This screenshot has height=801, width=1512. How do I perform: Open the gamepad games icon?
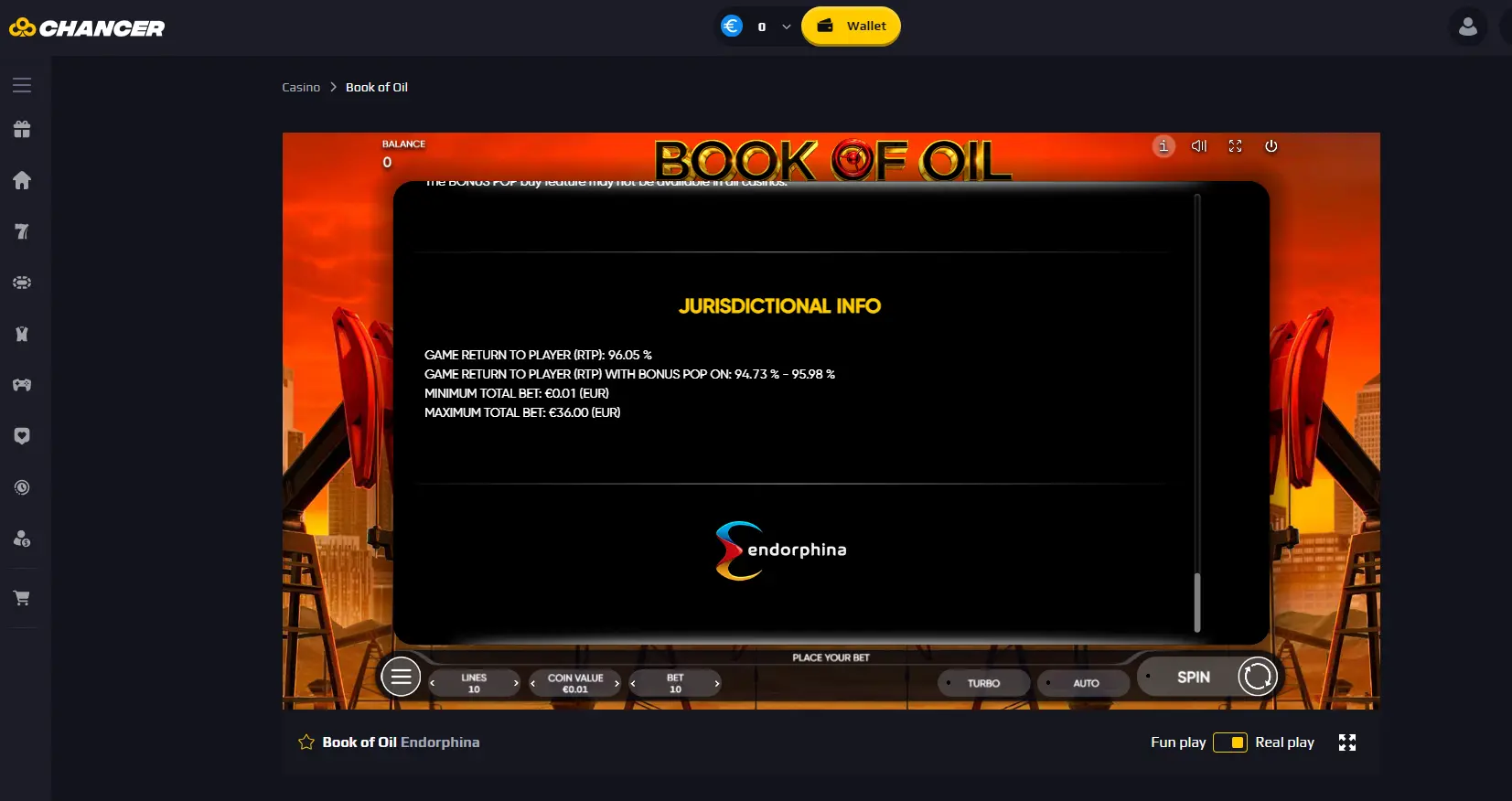point(22,385)
